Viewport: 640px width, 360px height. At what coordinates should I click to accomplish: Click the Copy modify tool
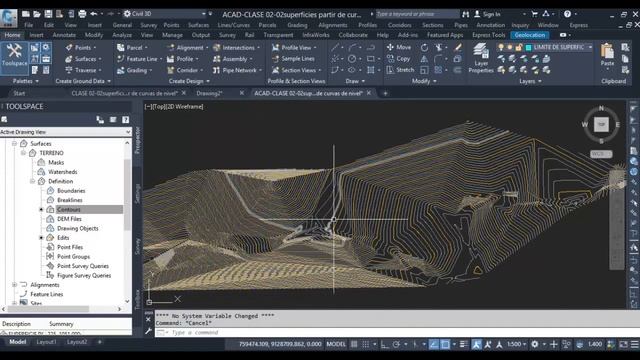click(x=398, y=59)
